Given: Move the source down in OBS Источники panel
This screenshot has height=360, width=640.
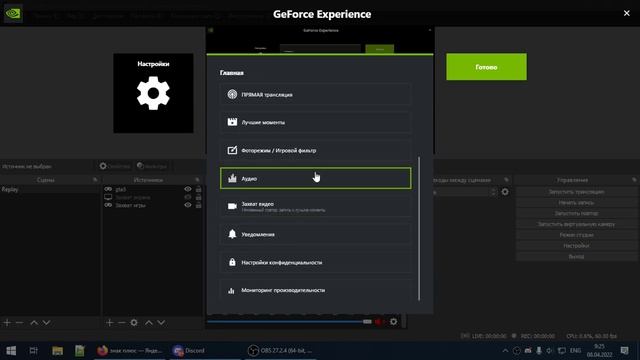Looking at the screenshot, I should click(161, 322).
